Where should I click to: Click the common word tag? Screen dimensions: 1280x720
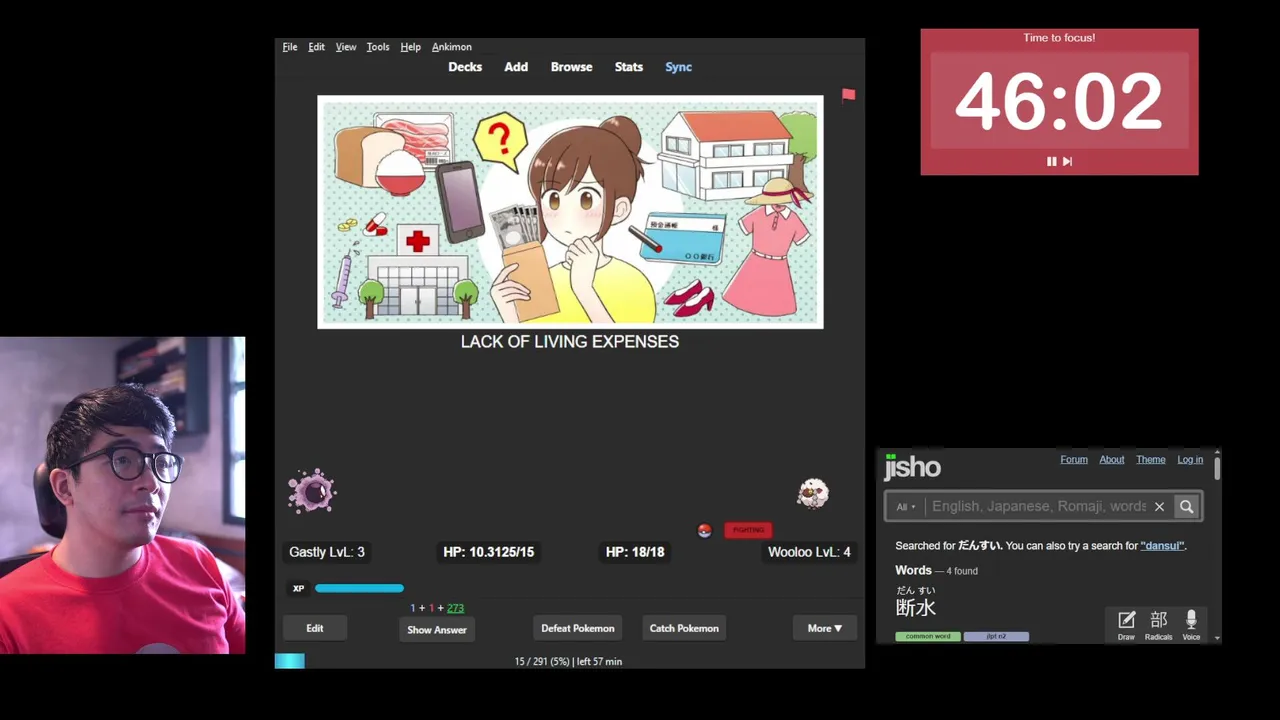pyautogui.click(x=928, y=636)
